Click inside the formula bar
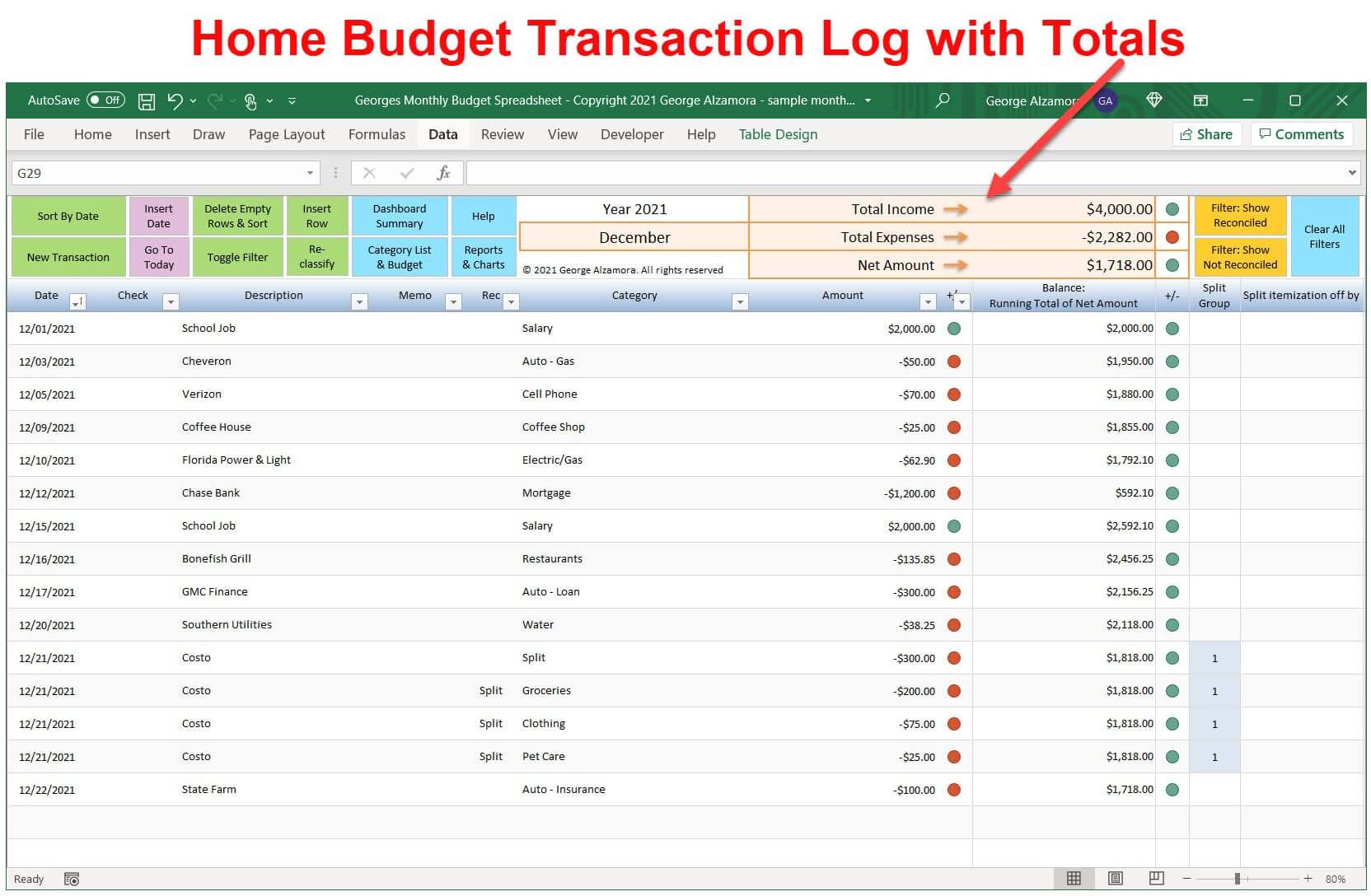Screen dimensions: 1371x896 click(742, 173)
